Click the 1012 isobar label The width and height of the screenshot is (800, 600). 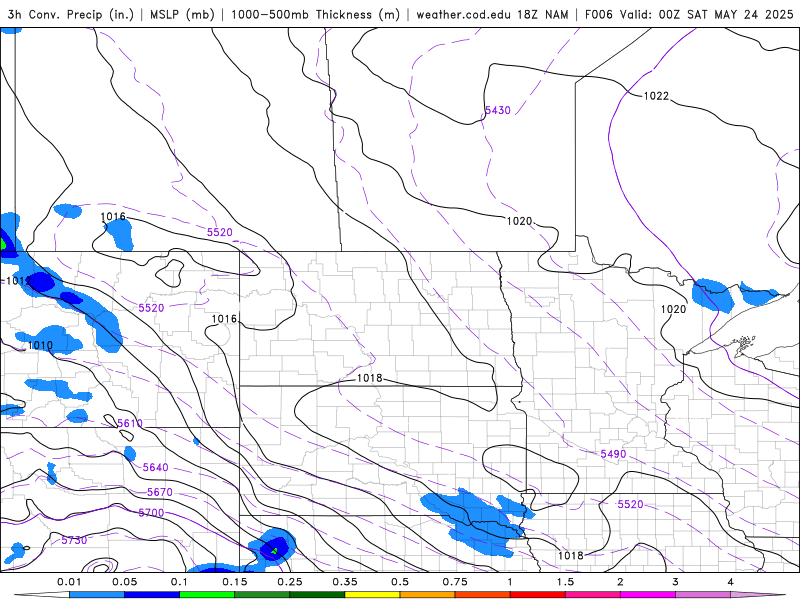18,281
